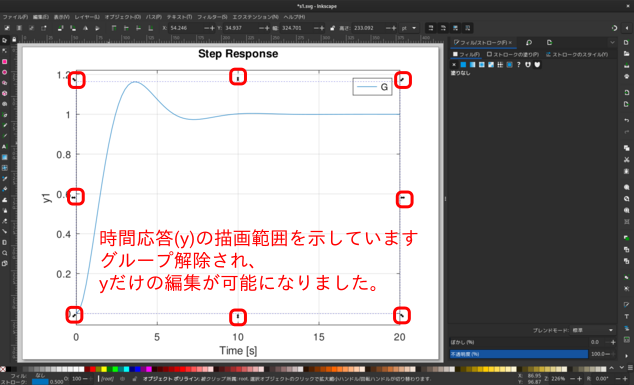Toggle scale stroke width option icon
The width and height of the screenshot is (634, 385).
point(431,28)
